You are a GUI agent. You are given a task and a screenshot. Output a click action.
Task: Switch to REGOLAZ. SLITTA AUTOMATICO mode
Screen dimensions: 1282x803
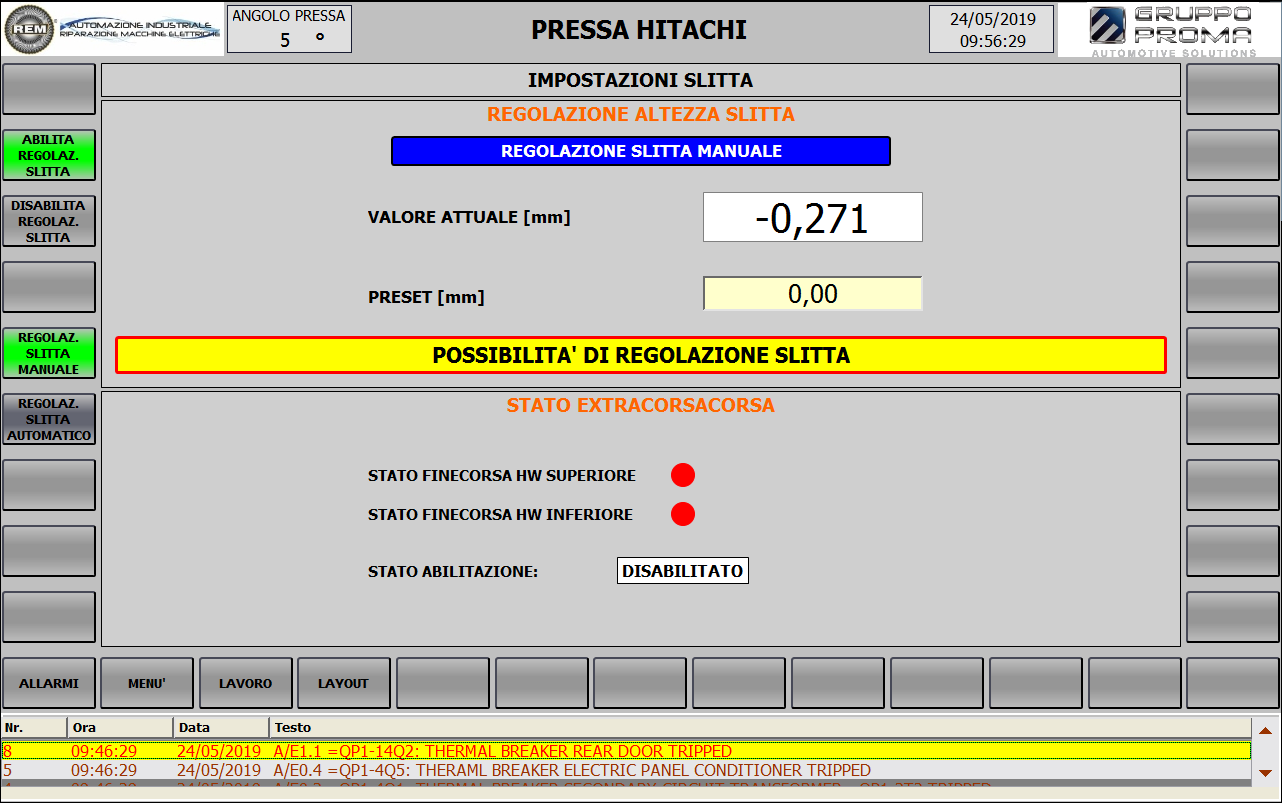(x=49, y=419)
